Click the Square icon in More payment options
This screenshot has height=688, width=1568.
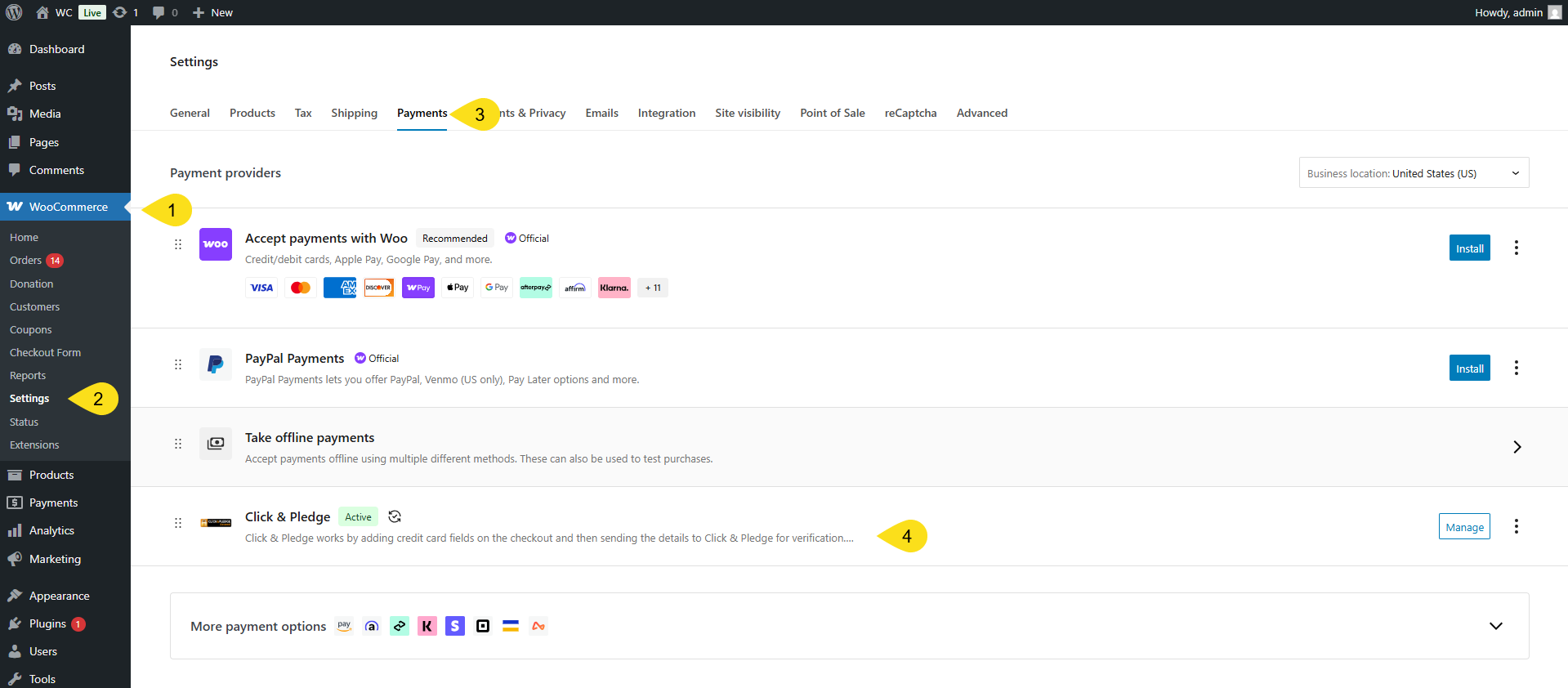[x=483, y=626]
